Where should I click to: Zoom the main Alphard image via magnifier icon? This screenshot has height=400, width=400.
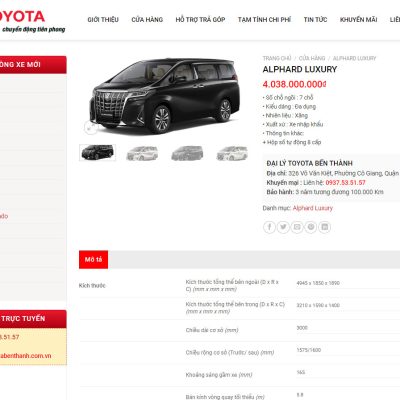(x=91, y=128)
